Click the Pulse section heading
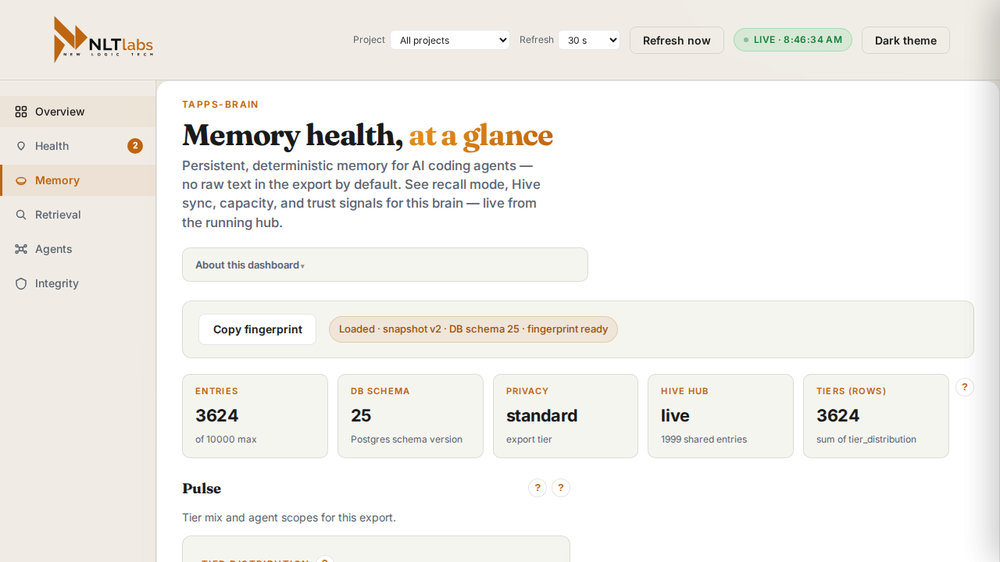Screen dimensions: 1000x562 pos(202,489)
